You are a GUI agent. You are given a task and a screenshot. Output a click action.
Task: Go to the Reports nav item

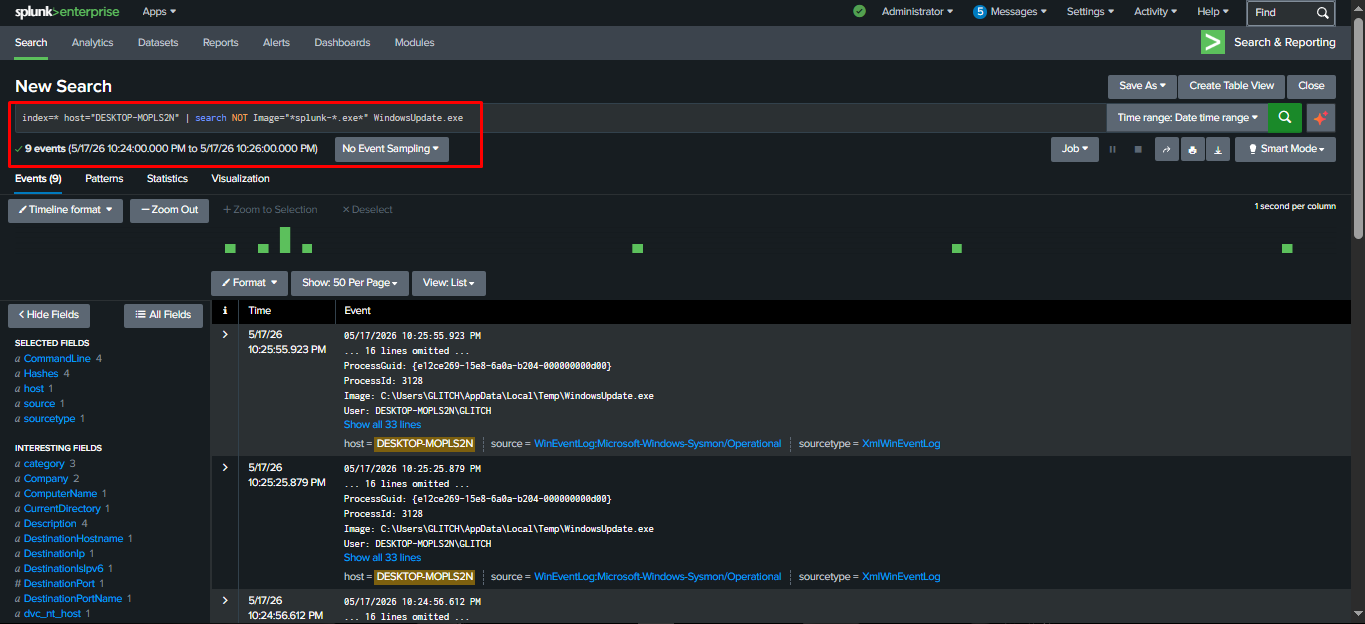(x=220, y=43)
